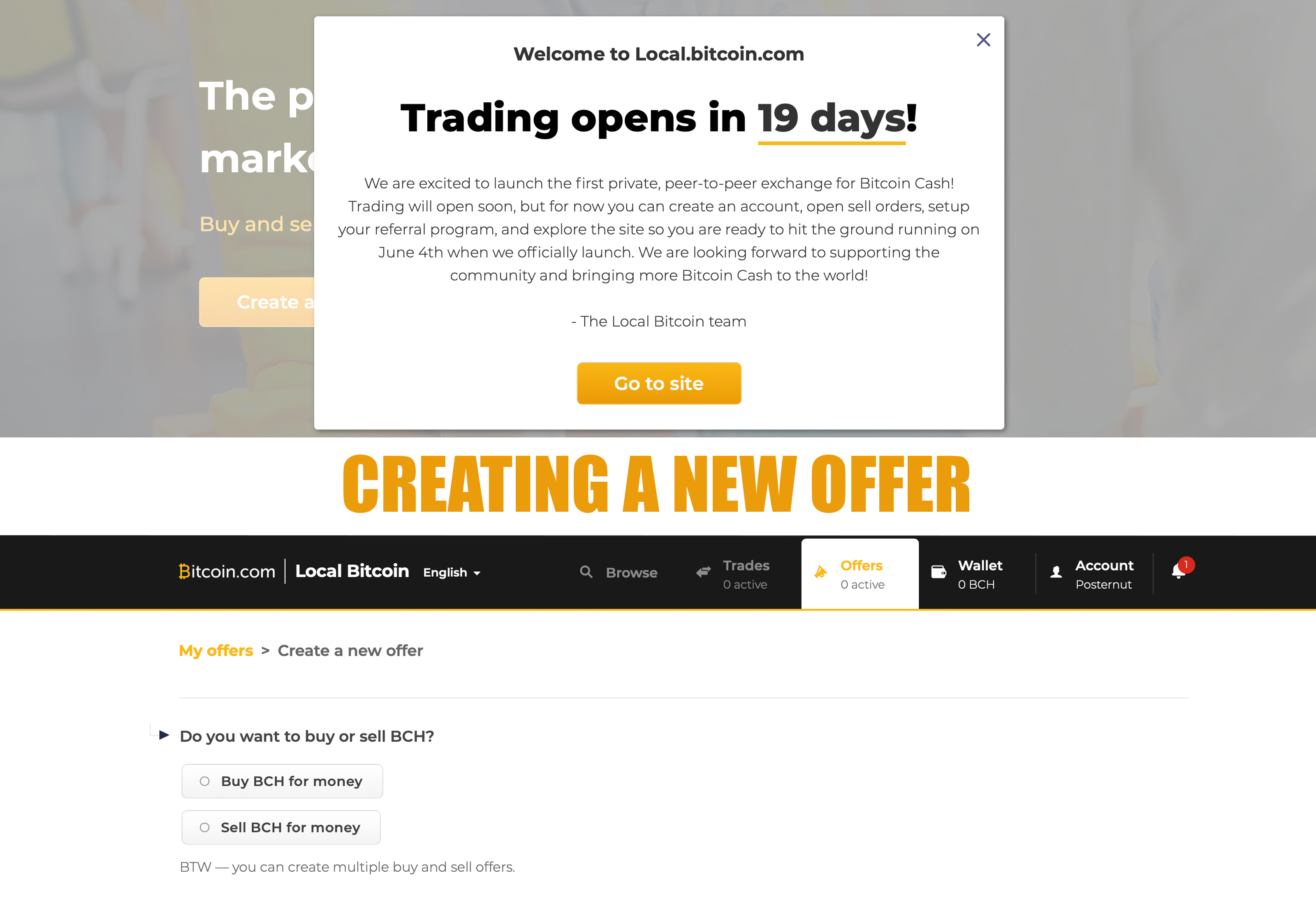Switch to the Offers tab

[859, 571]
